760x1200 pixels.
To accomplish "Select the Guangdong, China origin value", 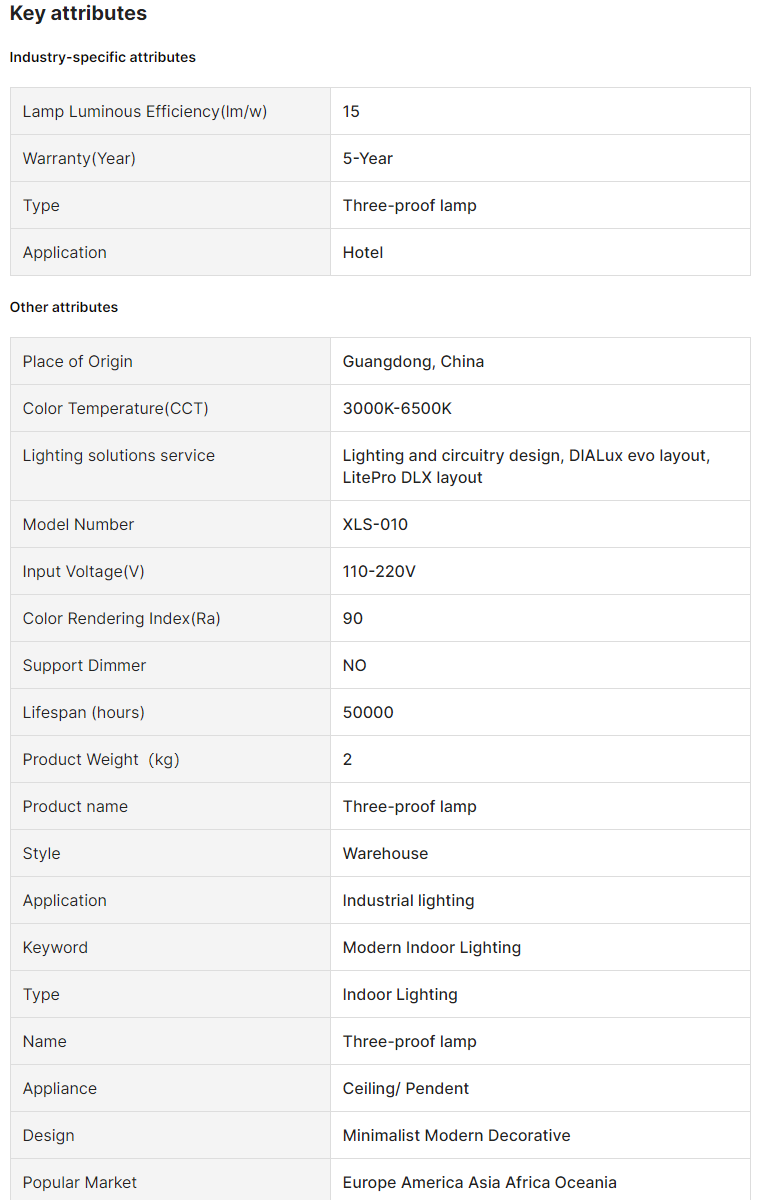I will [413, 361].
